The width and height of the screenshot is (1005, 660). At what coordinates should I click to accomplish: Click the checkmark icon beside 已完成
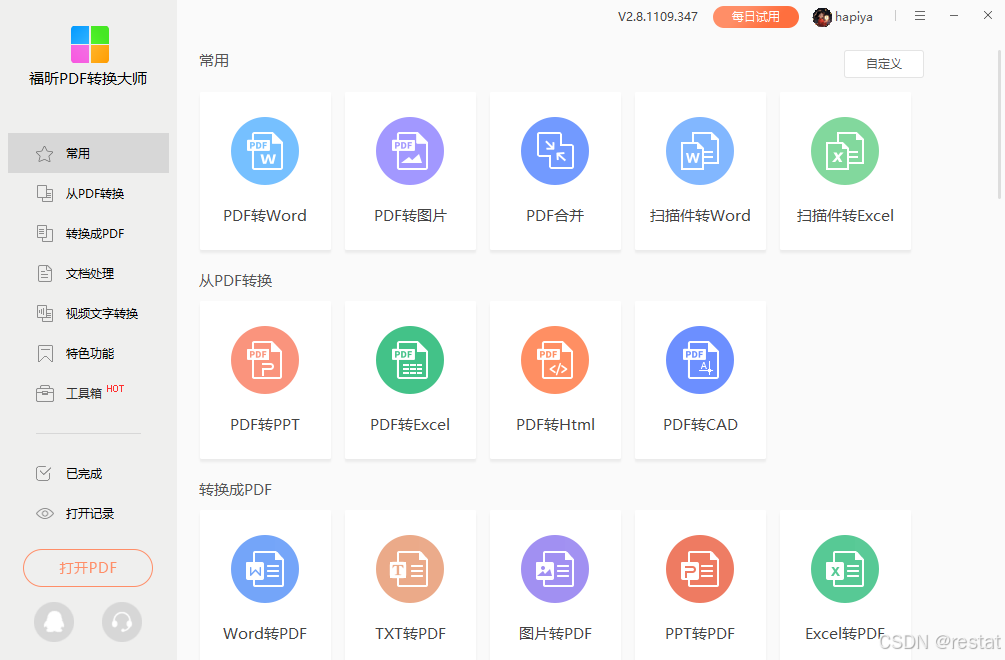(x=44, y=474)
